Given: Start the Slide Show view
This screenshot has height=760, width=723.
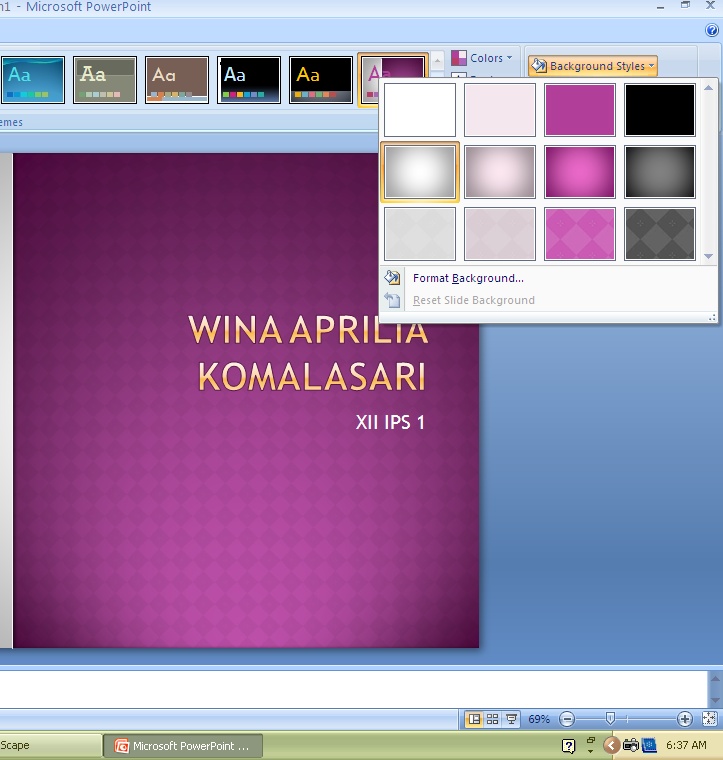Looking at the screenshot, I should 511,719.
